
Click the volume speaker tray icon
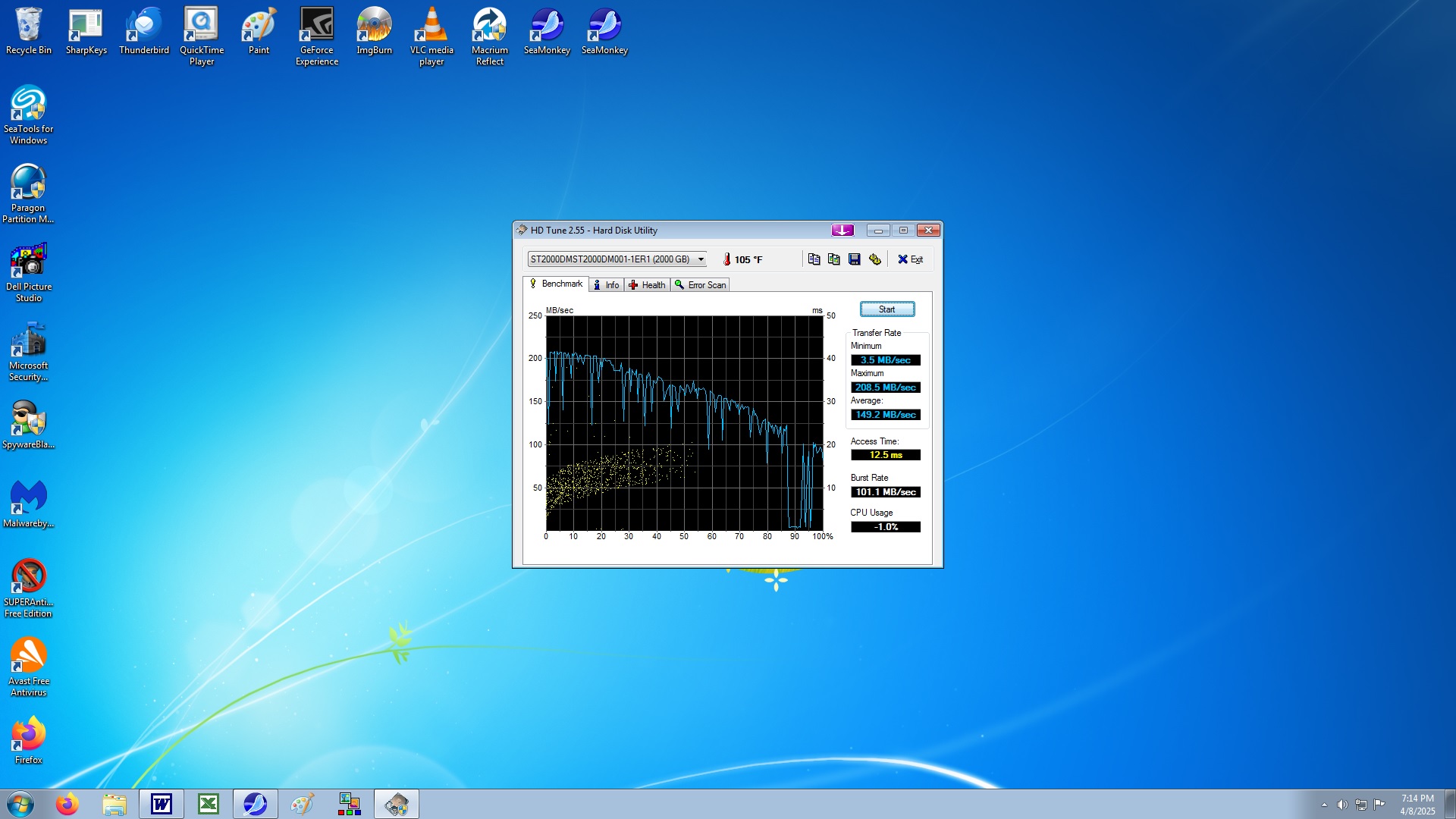click(x=1342, y=805)
